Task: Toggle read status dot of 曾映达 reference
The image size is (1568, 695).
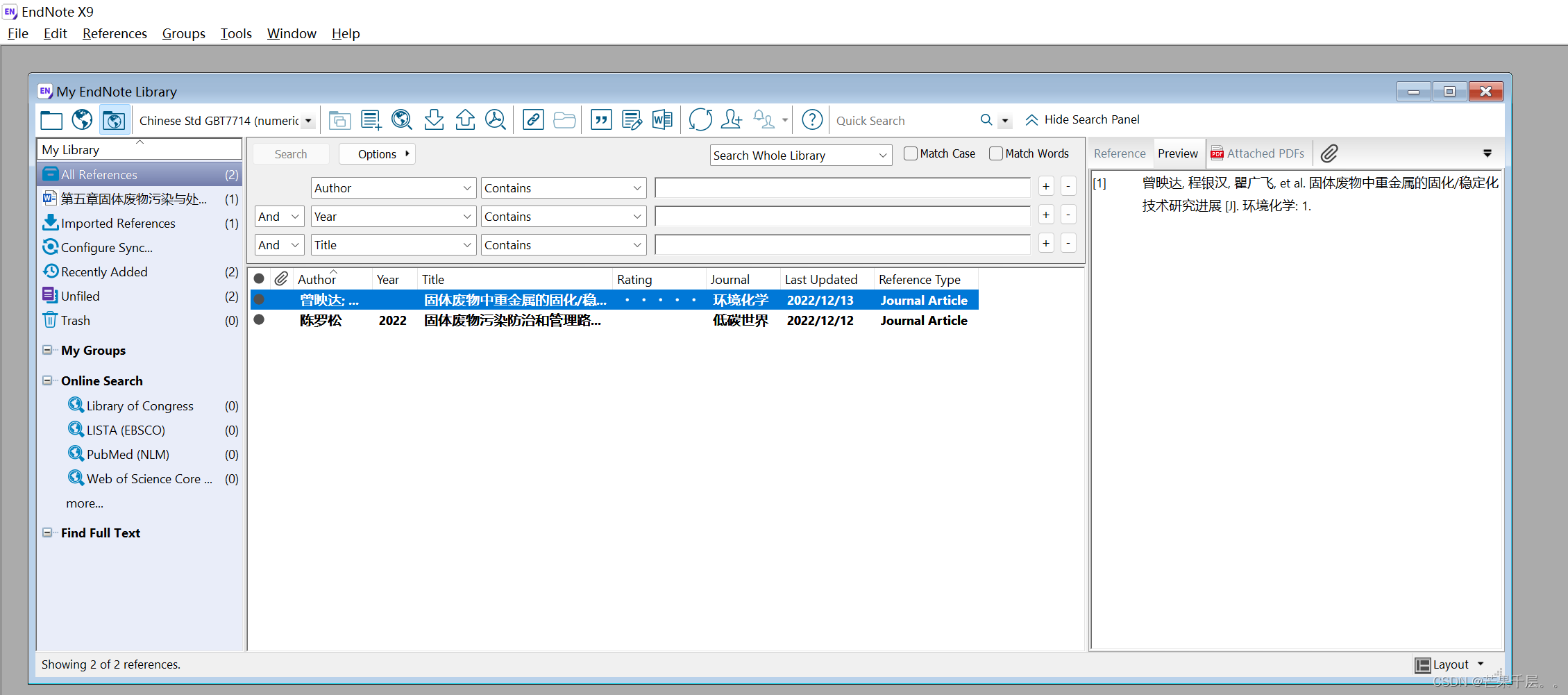Action: click(259, 300)
